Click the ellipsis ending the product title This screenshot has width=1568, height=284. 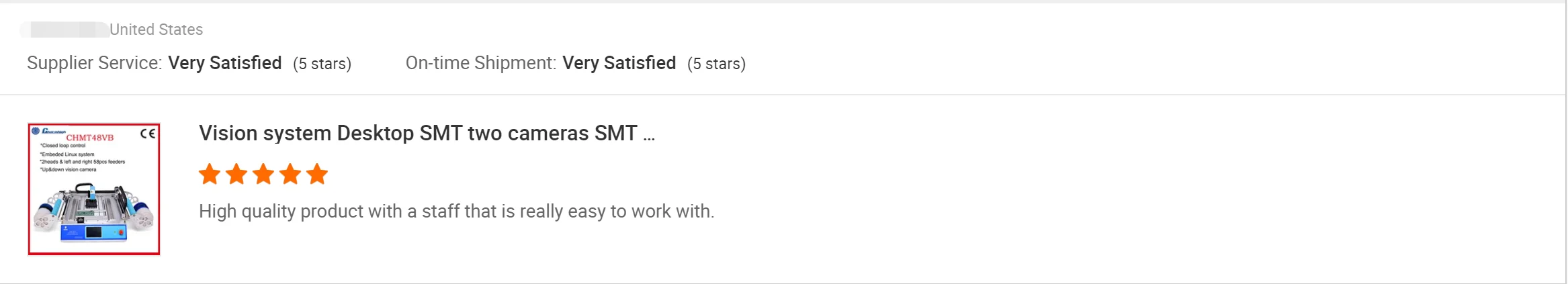[648, 136]
